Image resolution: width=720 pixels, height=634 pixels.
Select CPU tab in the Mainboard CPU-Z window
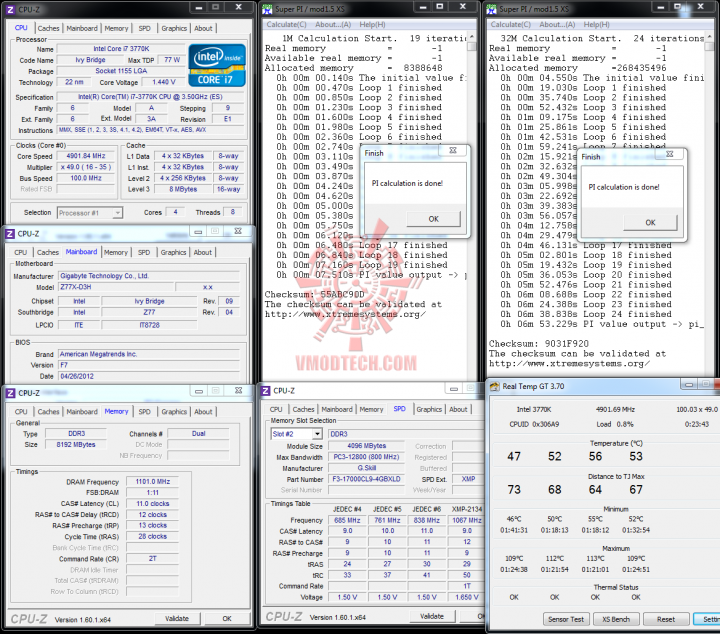pos(21,252)
